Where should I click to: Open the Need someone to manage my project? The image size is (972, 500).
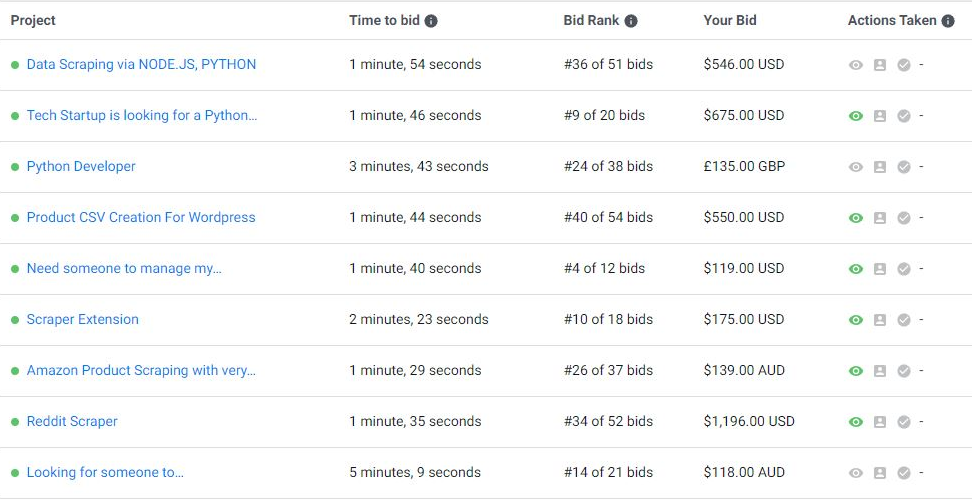124,268
